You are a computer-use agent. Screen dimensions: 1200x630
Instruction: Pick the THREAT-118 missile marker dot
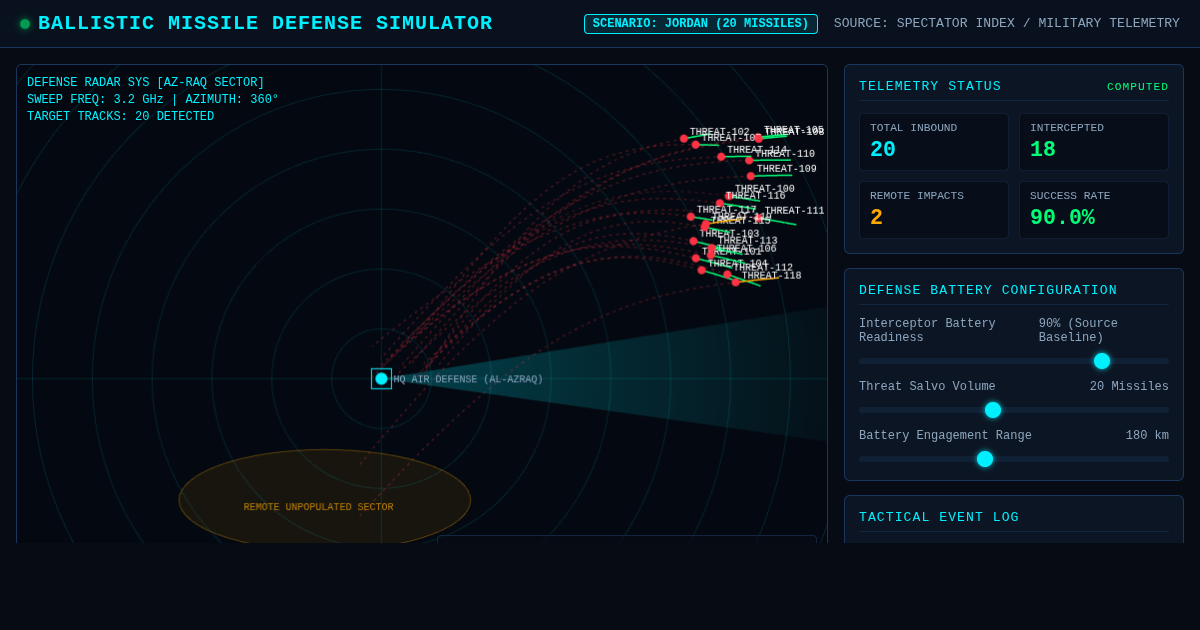[736, 282]
